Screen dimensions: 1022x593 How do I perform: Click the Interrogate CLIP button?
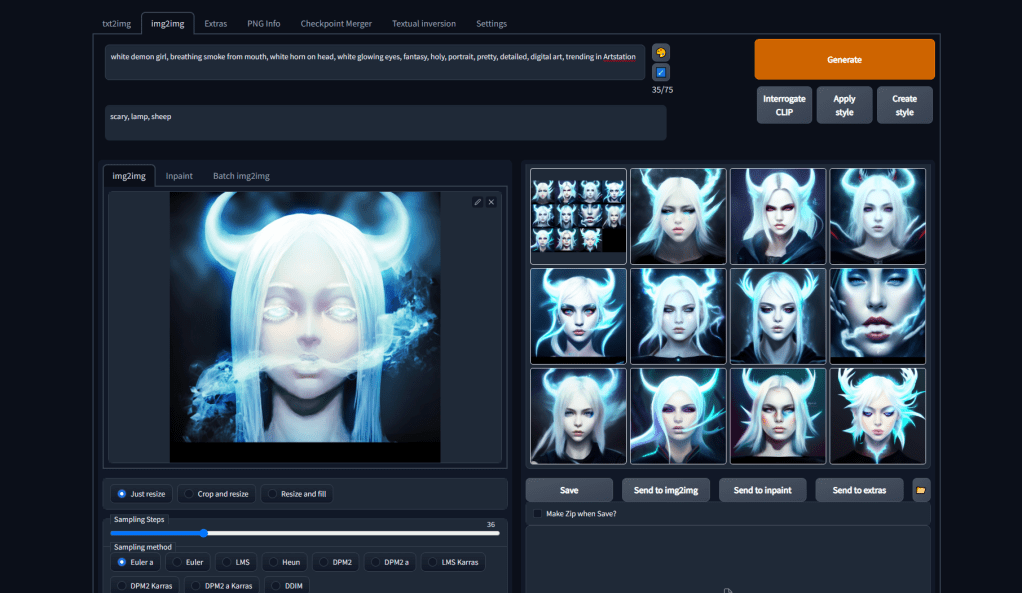coord(784,105)
